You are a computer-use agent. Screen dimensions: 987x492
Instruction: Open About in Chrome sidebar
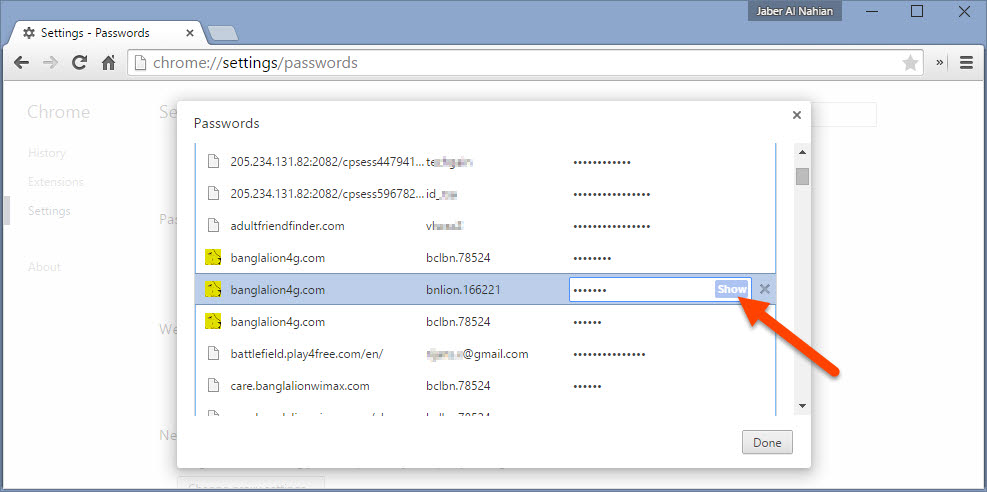coord(44,267)
